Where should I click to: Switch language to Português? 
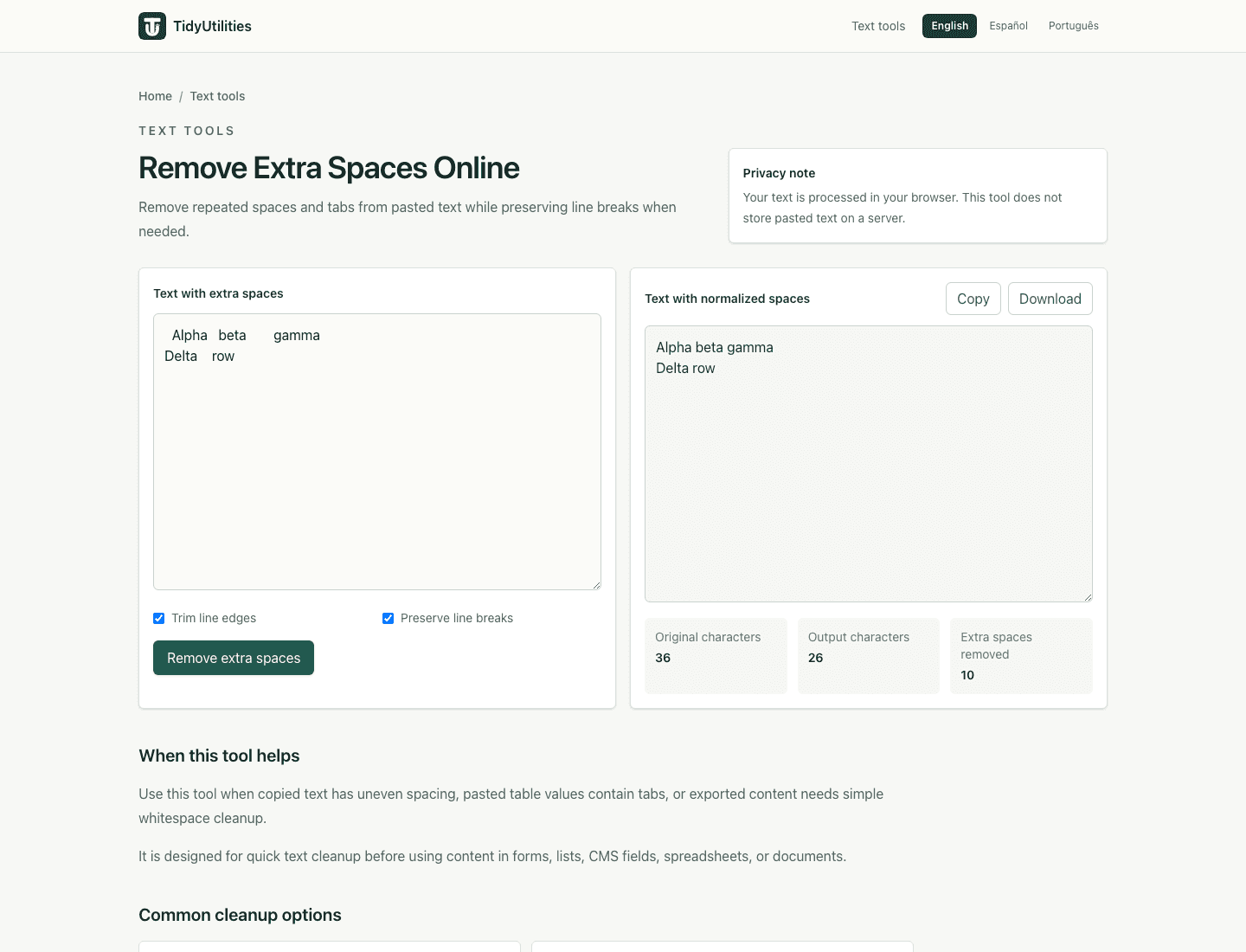click(1074, 26)
